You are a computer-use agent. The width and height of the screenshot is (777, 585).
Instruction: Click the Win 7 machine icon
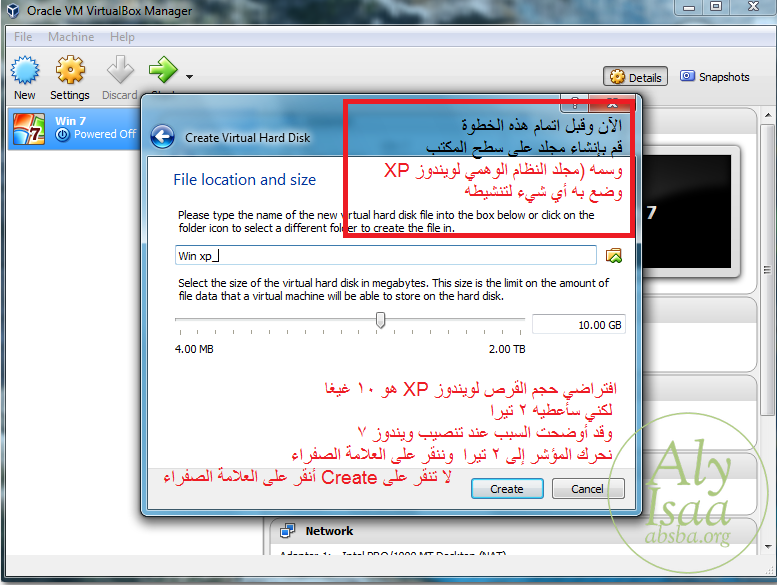(28, 127)
